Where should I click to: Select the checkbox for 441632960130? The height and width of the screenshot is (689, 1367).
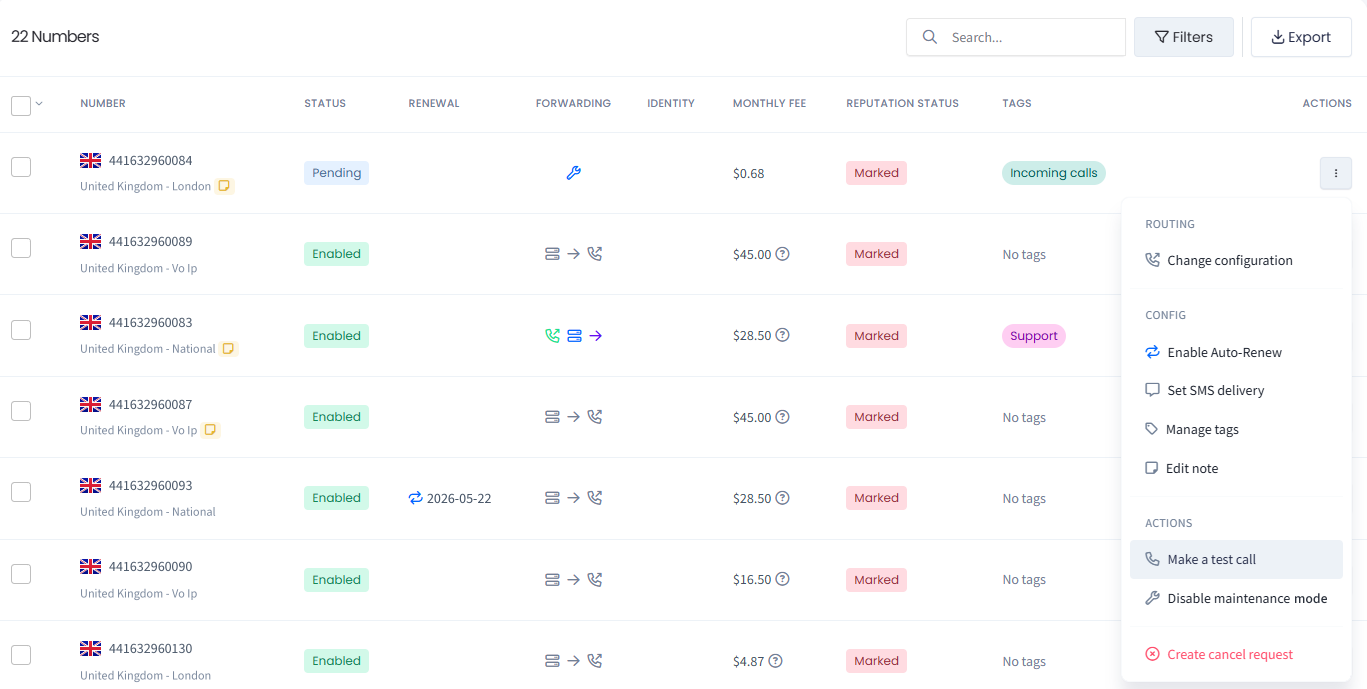coord(21,655)
